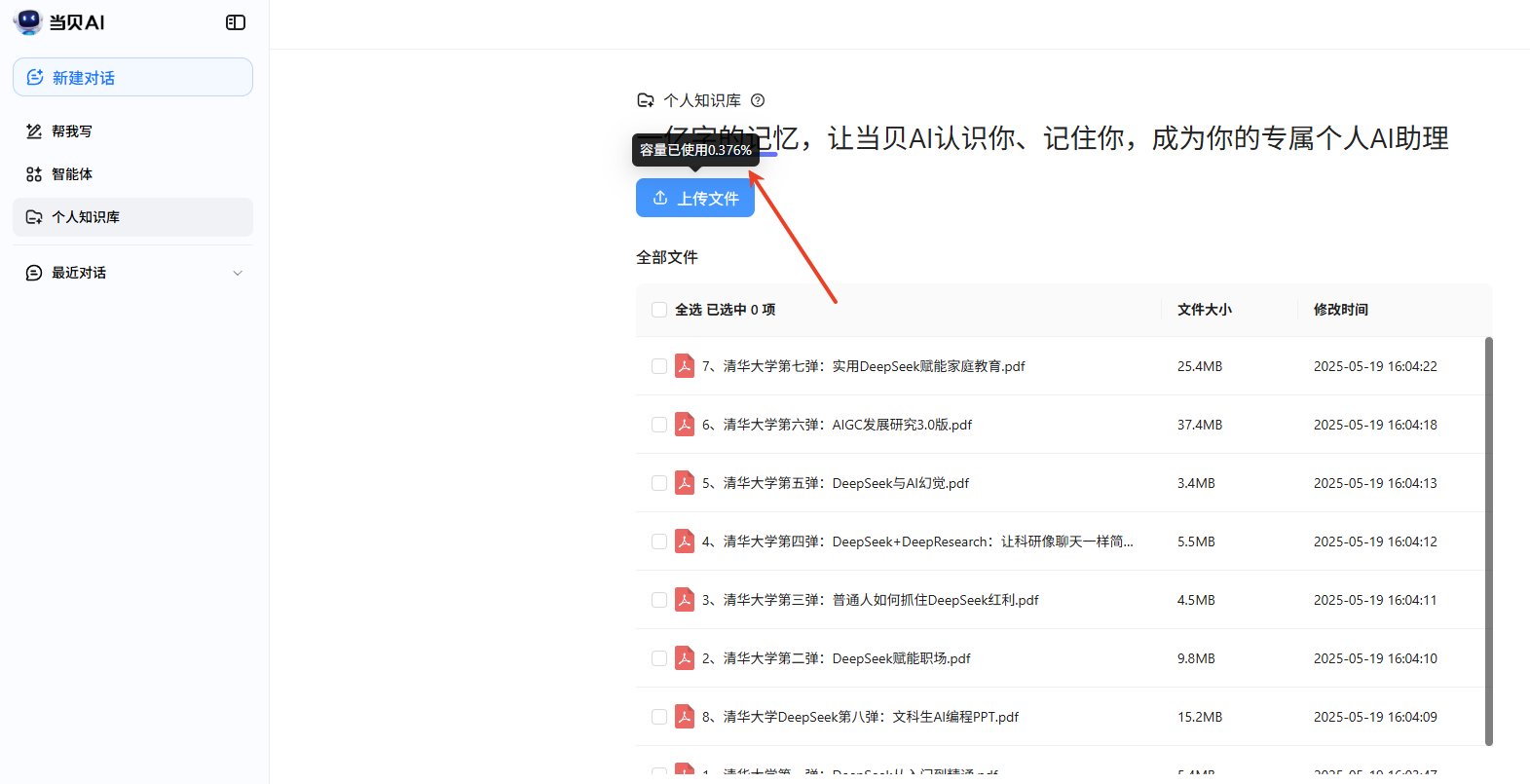Click timestamp 2025-05-19 16:04:12
This screenshot has height=784, width=1530.
(x=1375, y=541)
